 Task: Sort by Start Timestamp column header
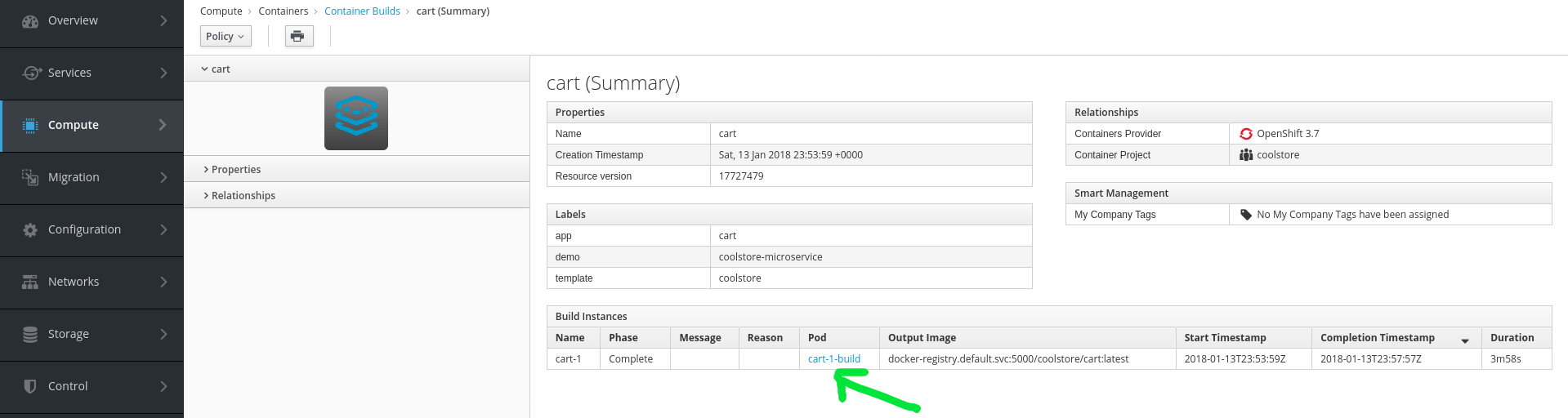pos(1244,338)
